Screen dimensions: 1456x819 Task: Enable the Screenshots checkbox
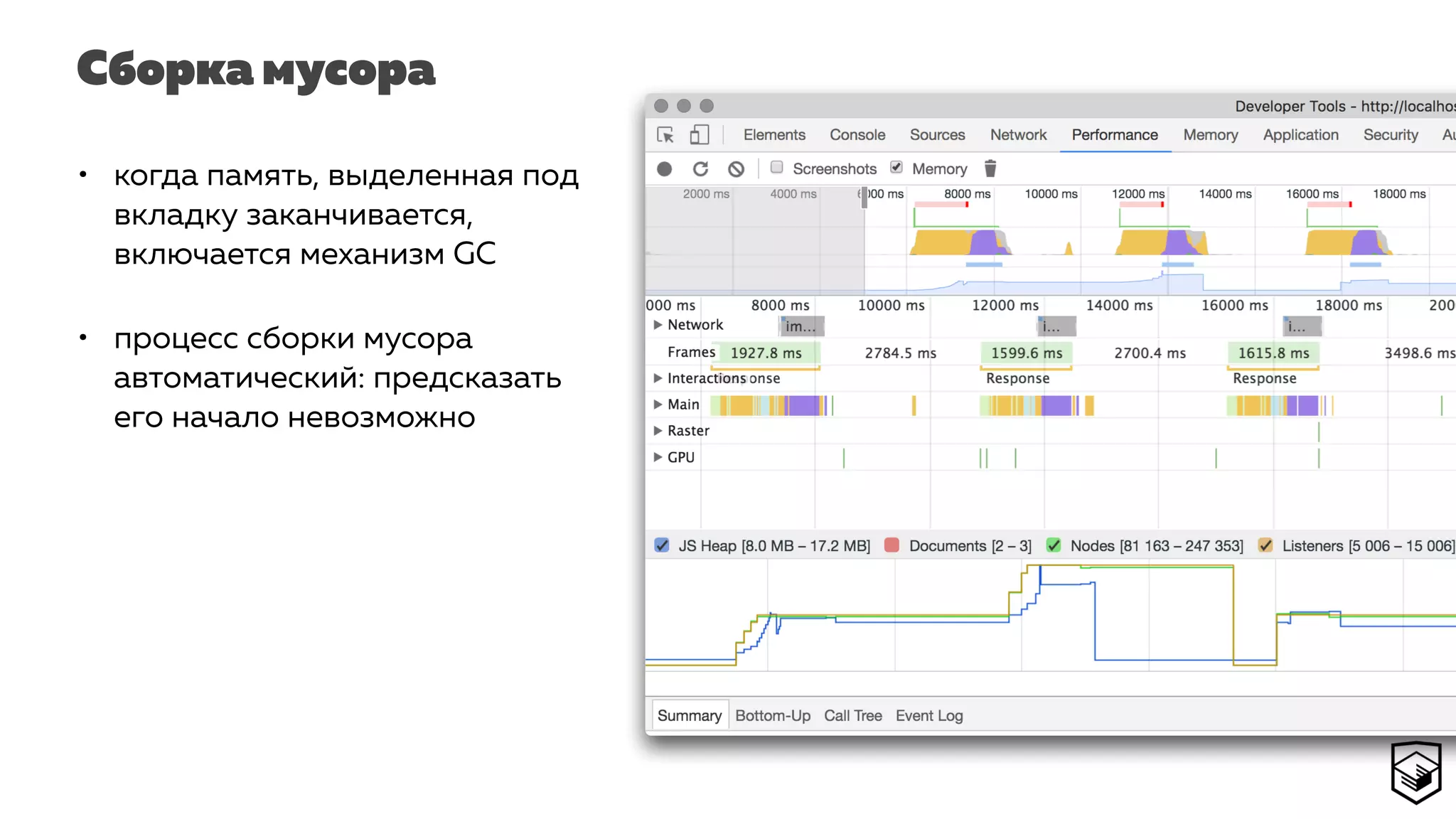[777, 168]
